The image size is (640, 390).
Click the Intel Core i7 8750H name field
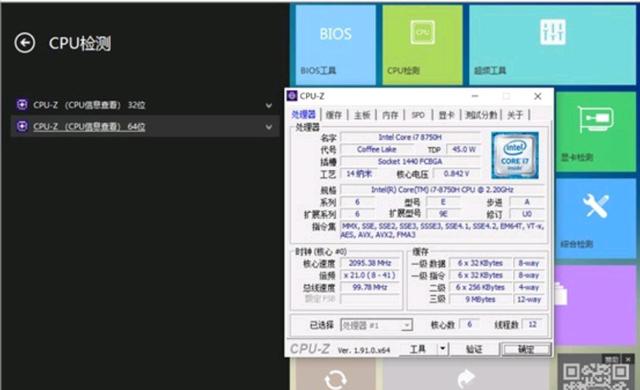click(410, 137)
